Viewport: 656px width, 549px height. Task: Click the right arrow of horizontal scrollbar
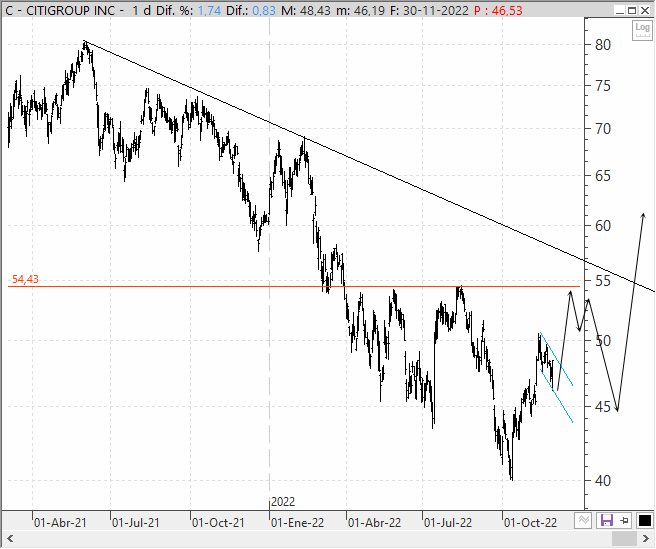click(x=646, y=539)
